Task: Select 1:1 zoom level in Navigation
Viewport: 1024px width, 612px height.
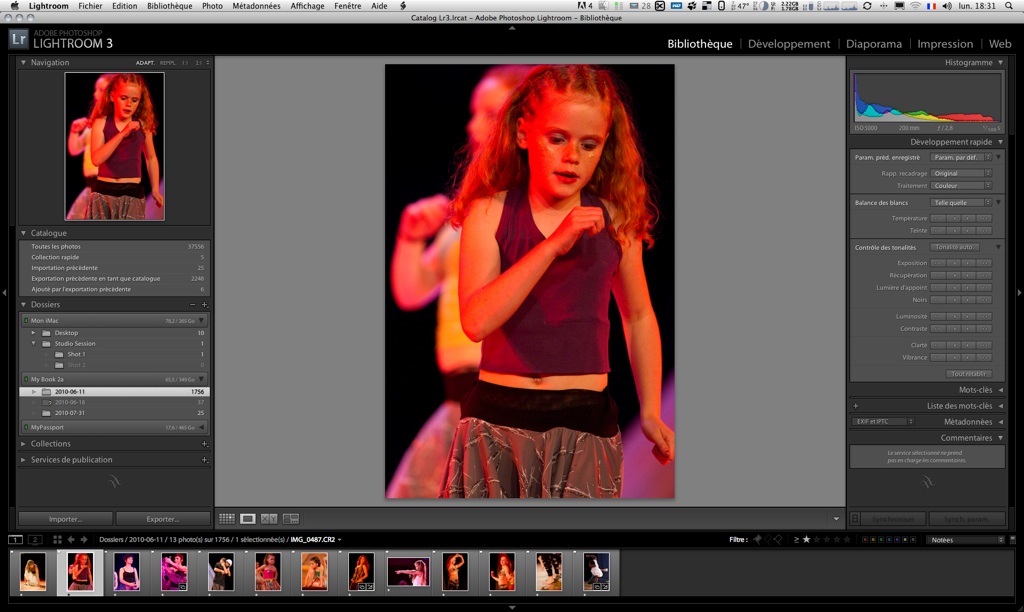Action: [x=185, y=63]
